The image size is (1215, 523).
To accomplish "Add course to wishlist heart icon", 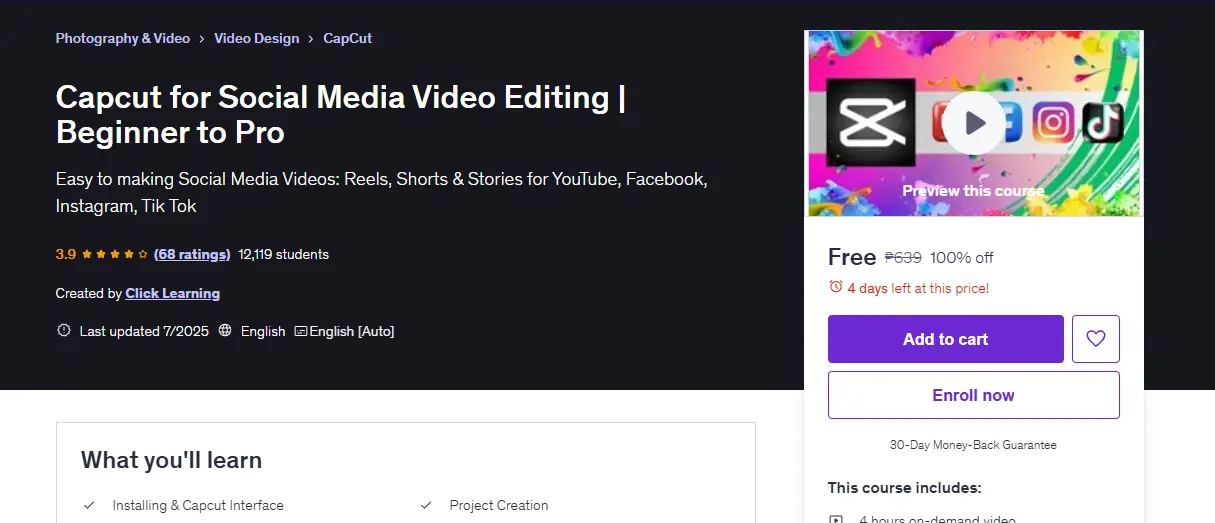I will 1096,339.
